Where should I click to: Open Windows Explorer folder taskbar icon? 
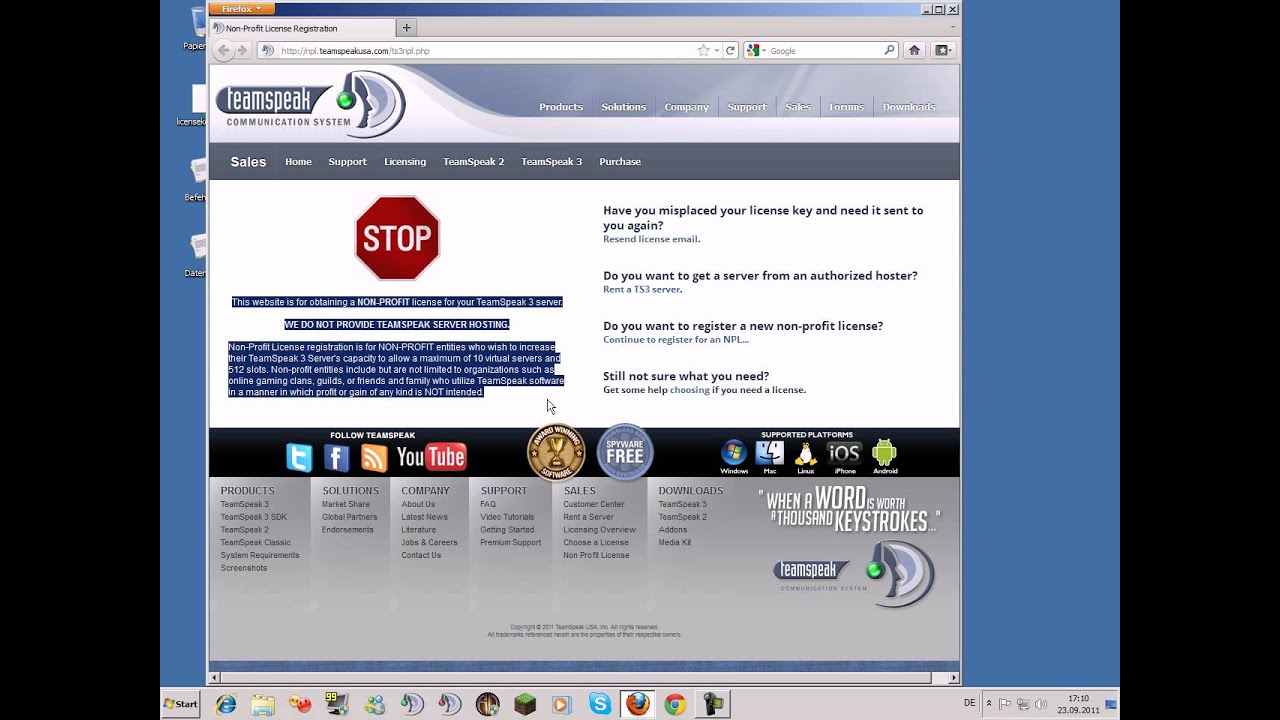263,704
